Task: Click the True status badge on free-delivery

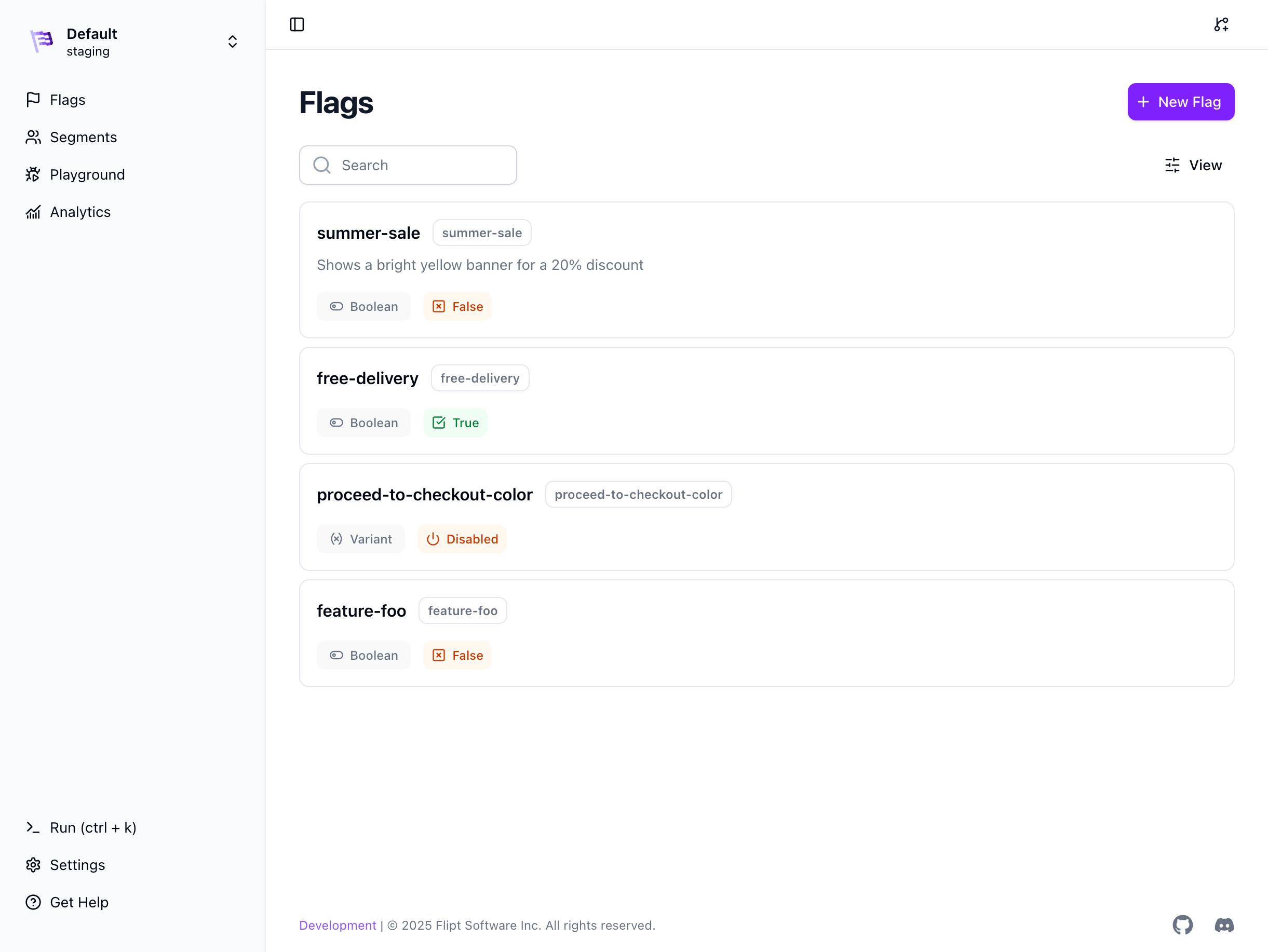Action: [455, 423]
